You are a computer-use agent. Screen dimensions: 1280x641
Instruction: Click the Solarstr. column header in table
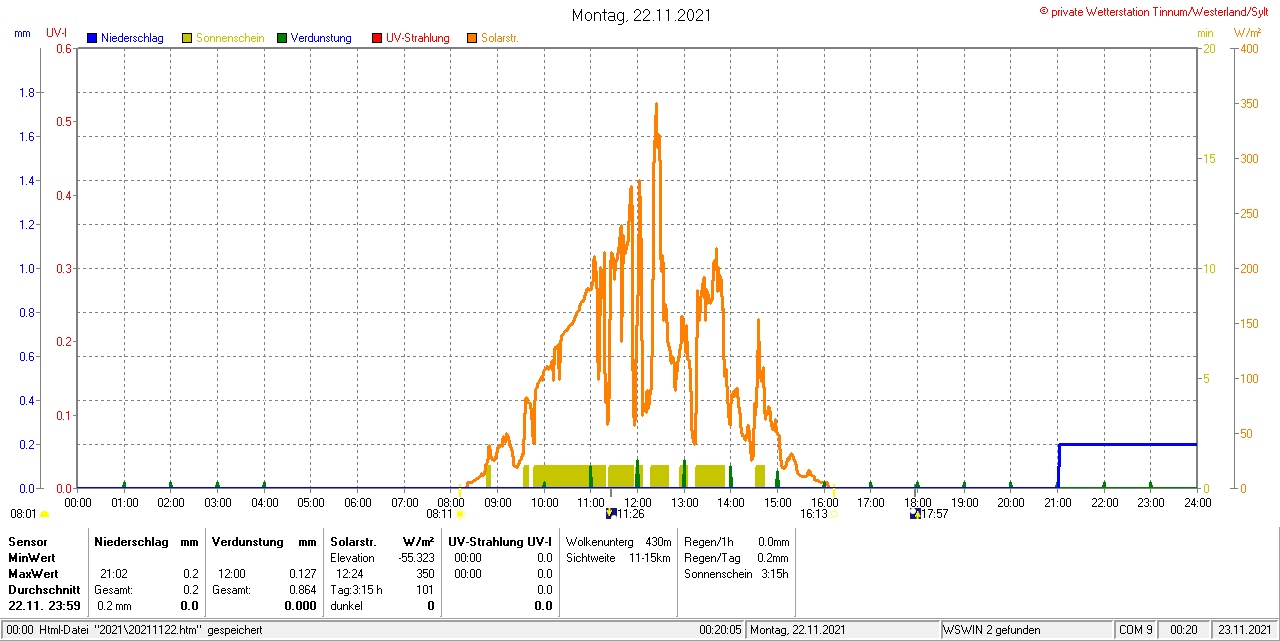(x=353, y=541)
